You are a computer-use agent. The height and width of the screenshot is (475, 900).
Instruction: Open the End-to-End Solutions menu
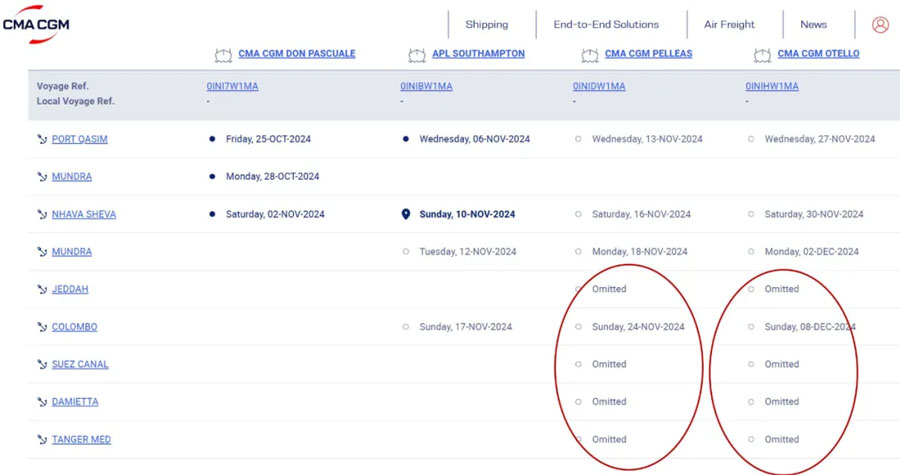[x=606, y=25]
